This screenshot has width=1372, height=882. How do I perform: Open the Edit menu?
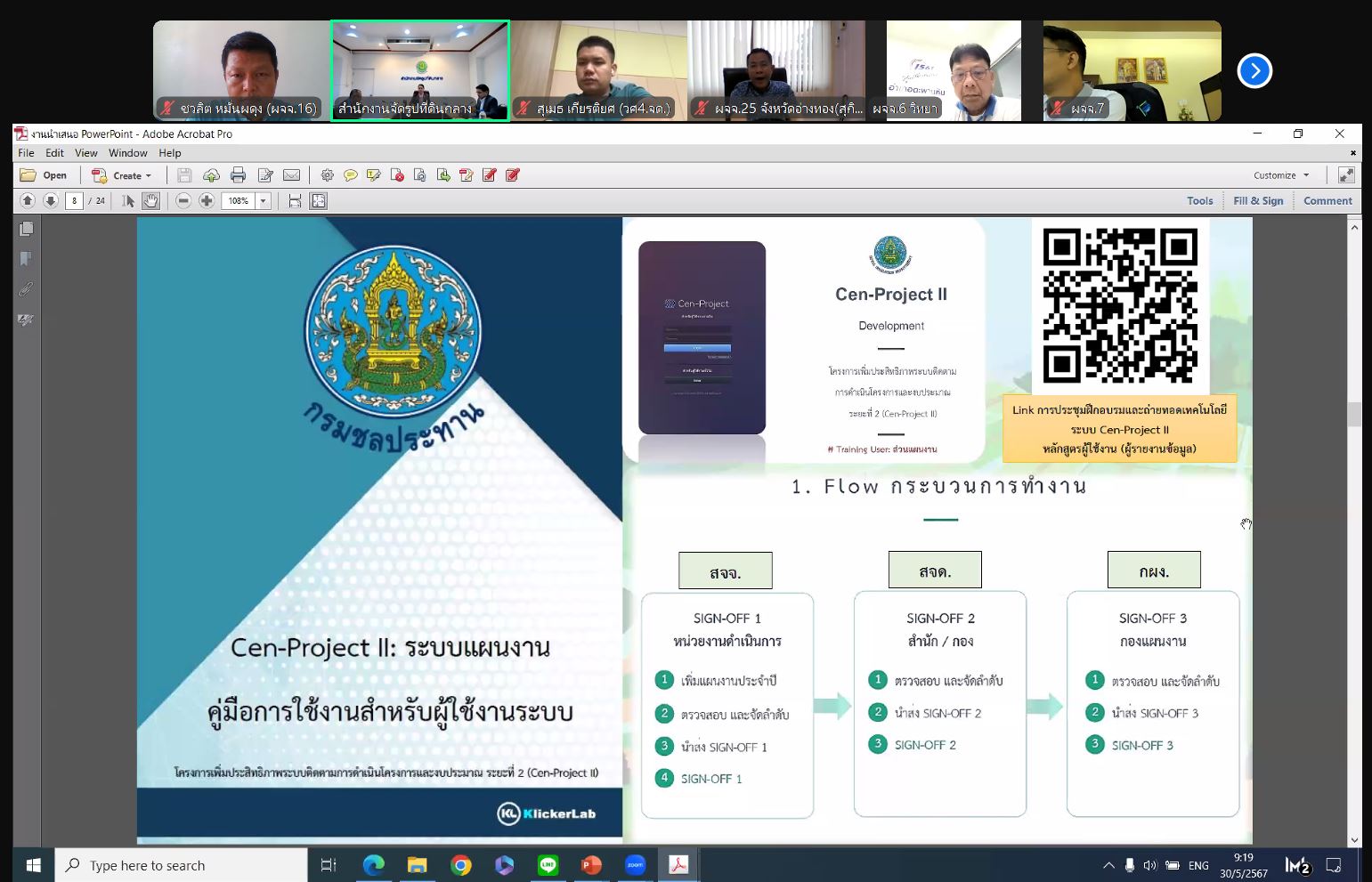[x=54, y=153]
